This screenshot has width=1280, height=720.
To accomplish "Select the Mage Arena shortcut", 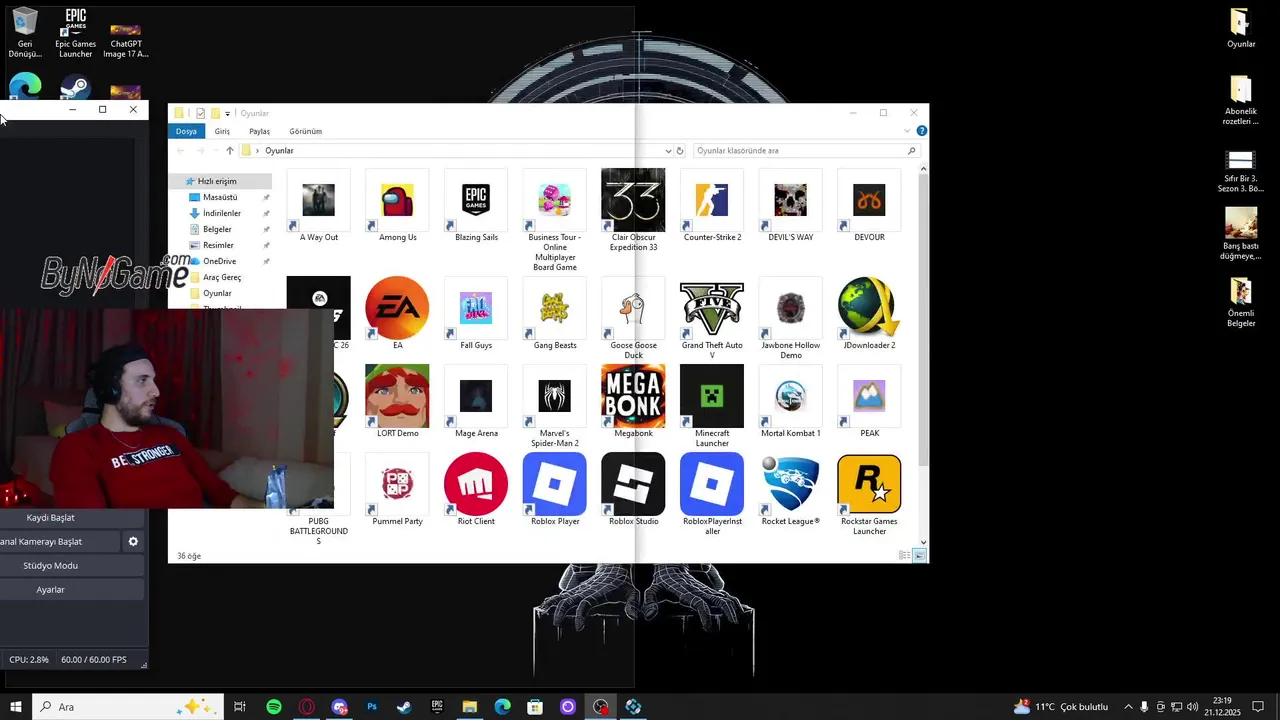I will [476, 402].
